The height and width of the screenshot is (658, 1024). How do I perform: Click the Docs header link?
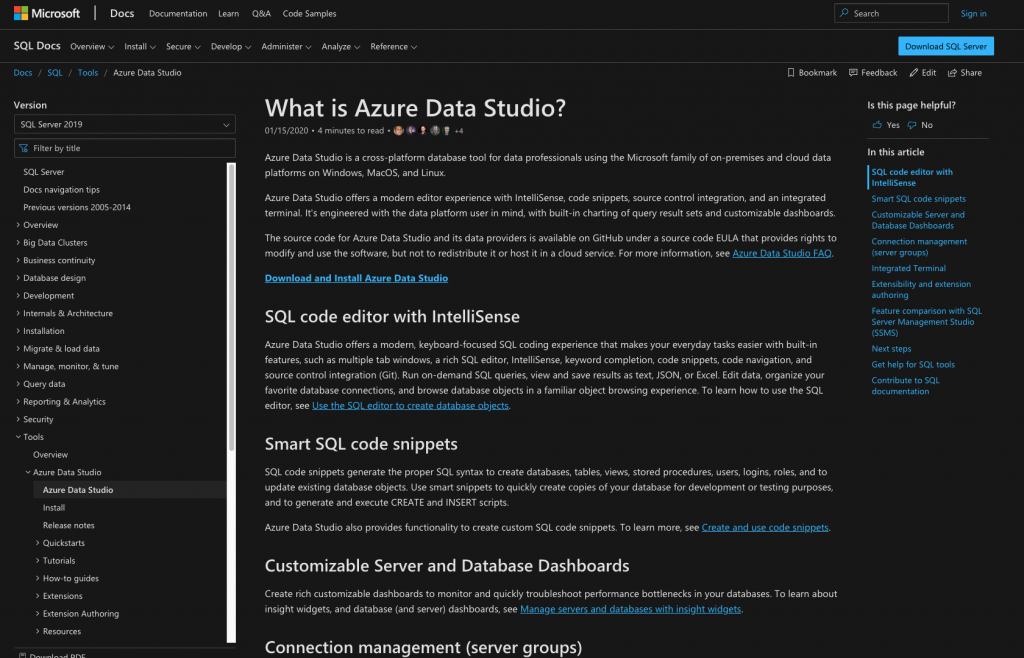[x=122, y=13]
